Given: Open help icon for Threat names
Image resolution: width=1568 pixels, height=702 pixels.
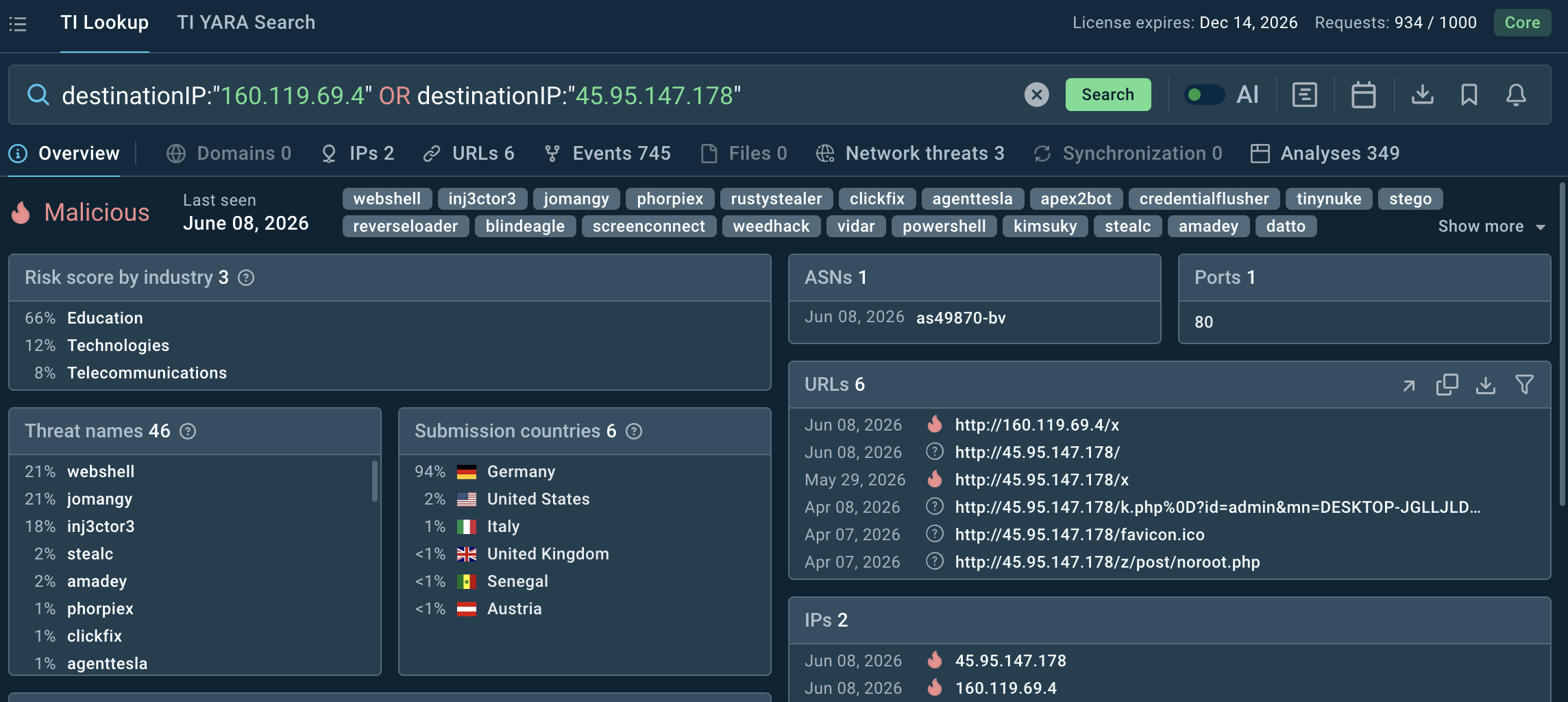Looking at the screenshot, I should (x=188, y=431).
